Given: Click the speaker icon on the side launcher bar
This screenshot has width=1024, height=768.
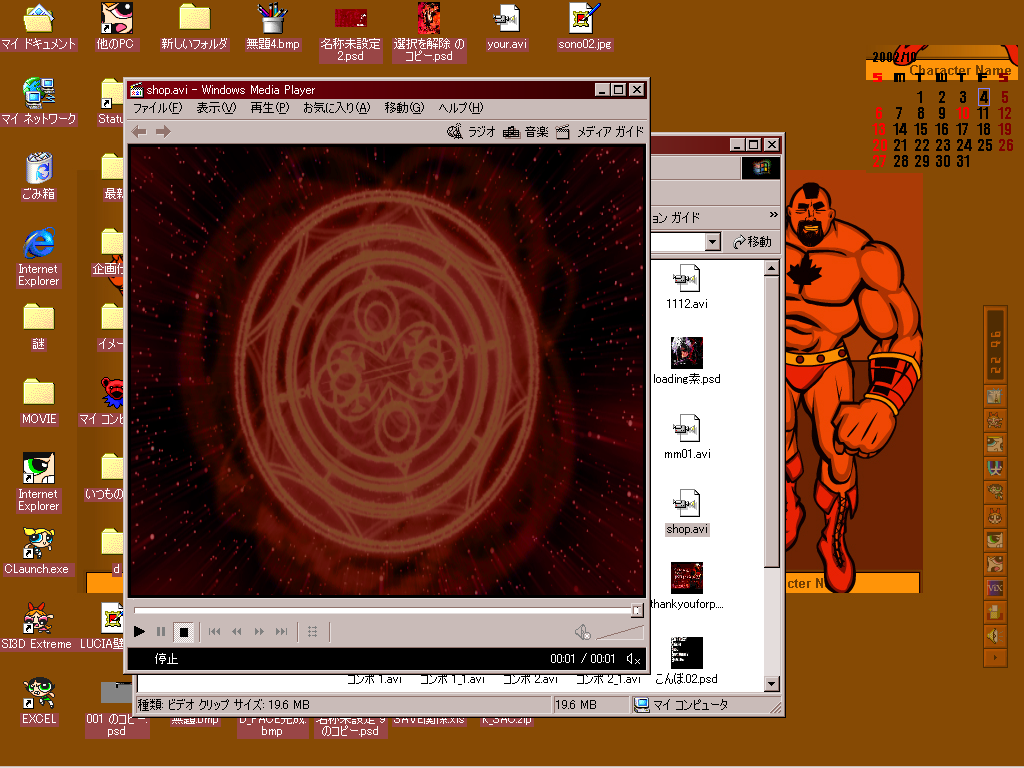Looking at the screenshot, I should pos(994,635).
